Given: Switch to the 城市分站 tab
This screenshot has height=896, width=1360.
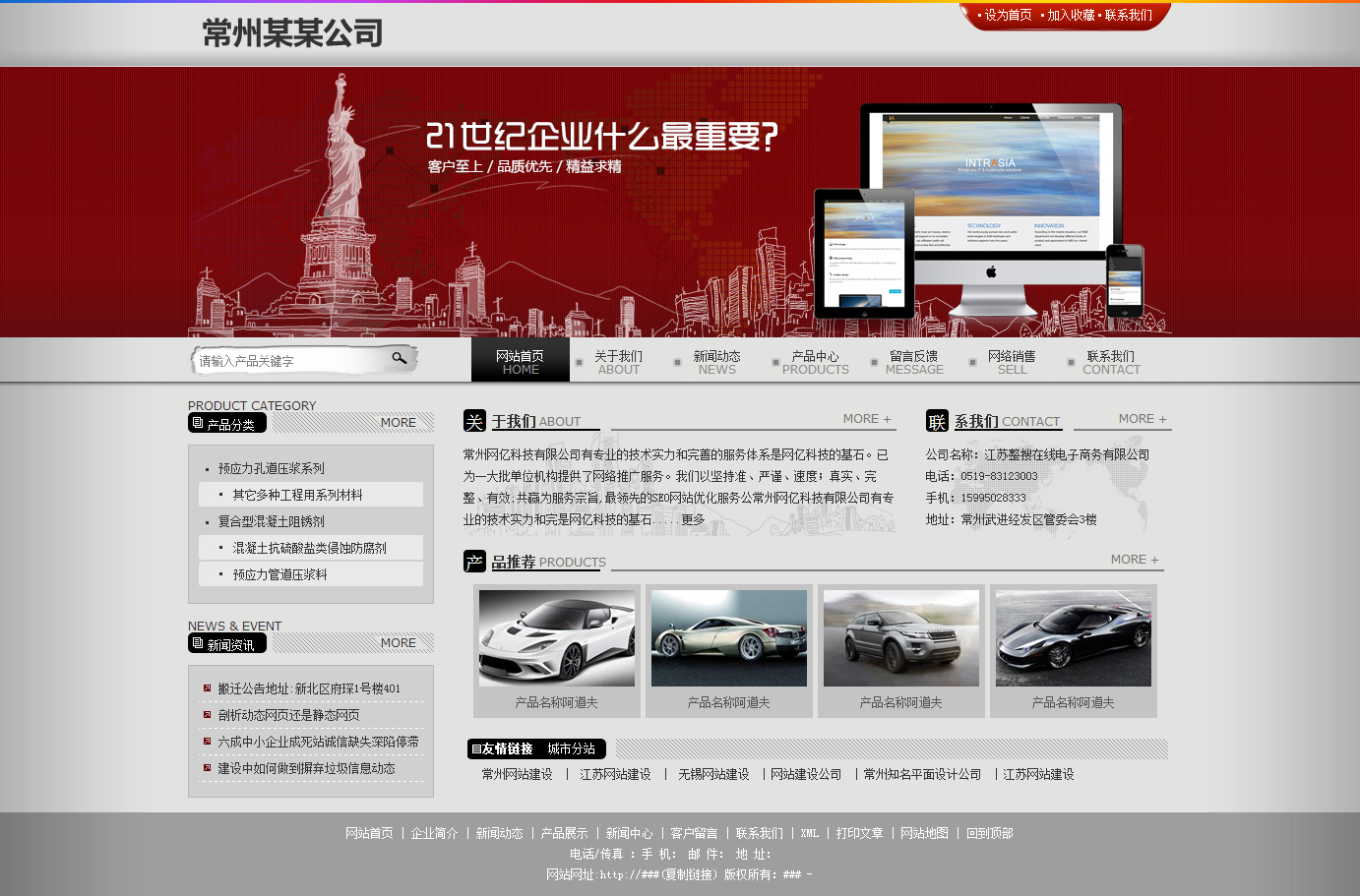Looking at the screenshot, I should pos(571,749).
